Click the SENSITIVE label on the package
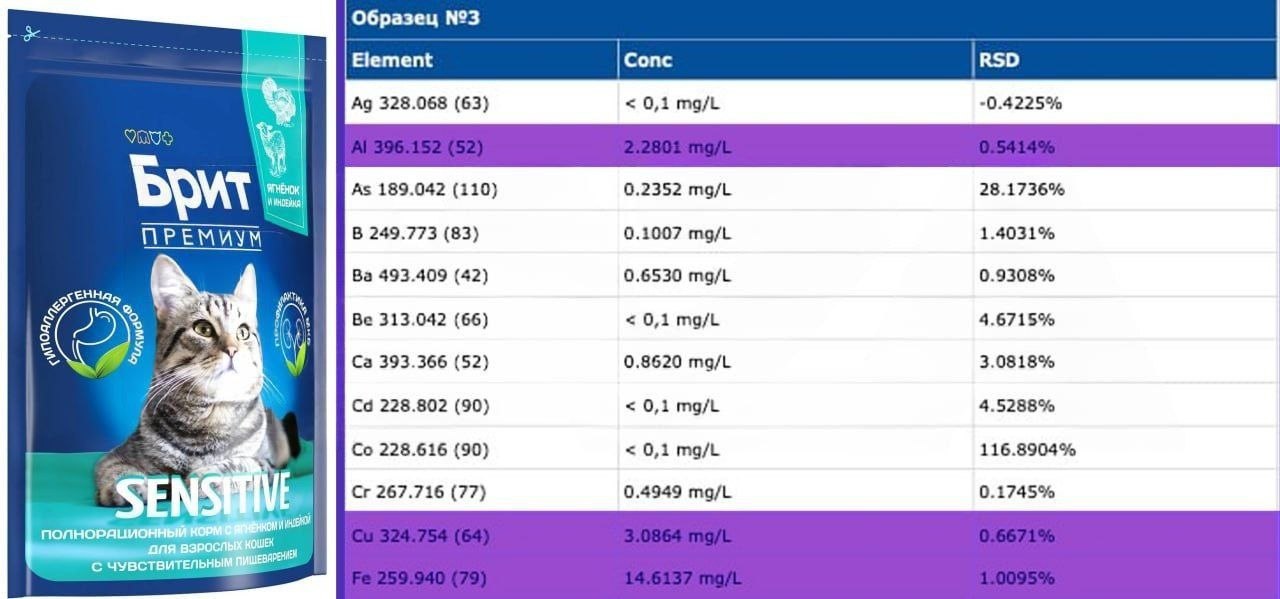Screen dimensions: 1280x599 point(203,494)
